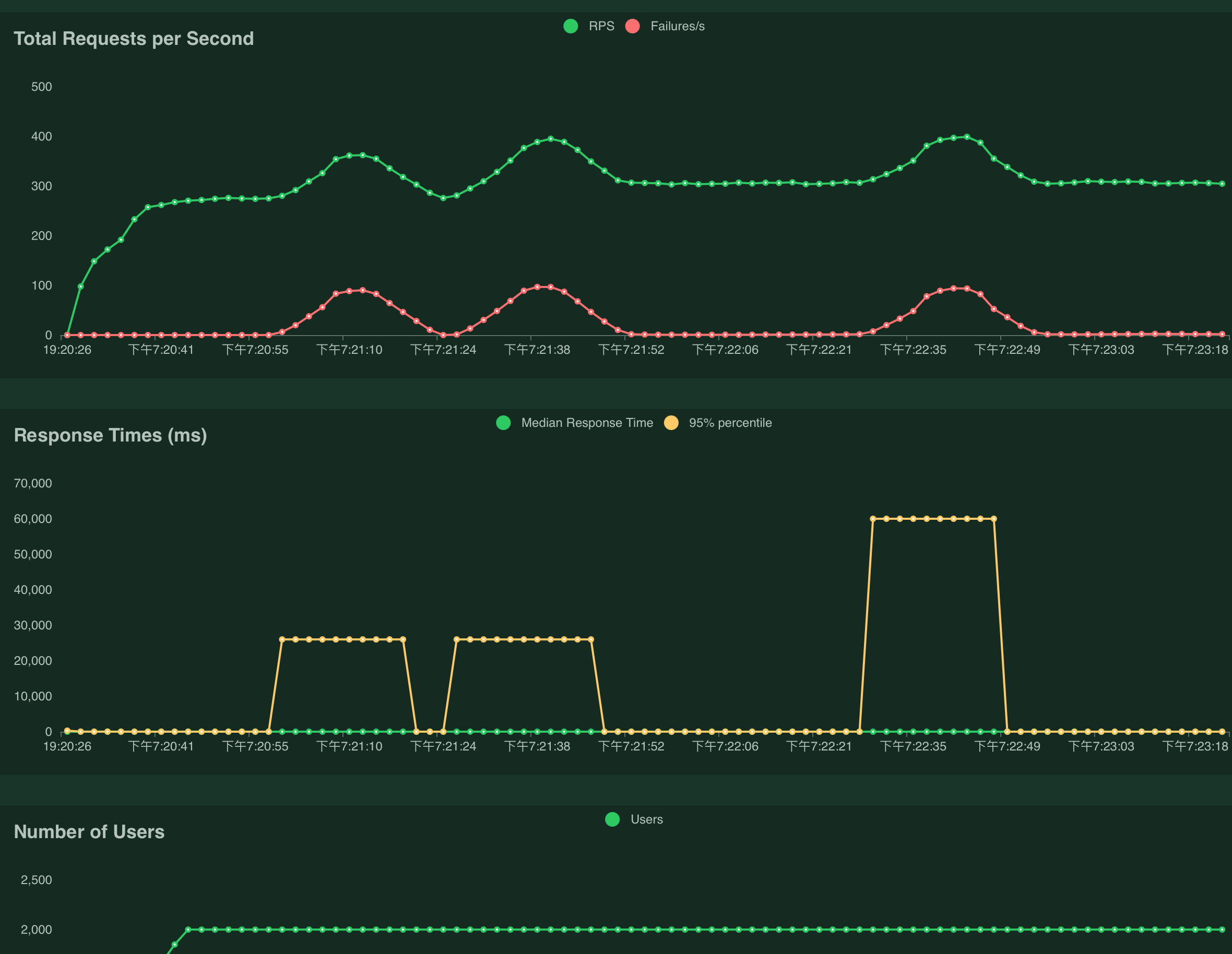Click the green Median Response Time dot
The height and width of the screenshot is (954, 1232).
503,423
